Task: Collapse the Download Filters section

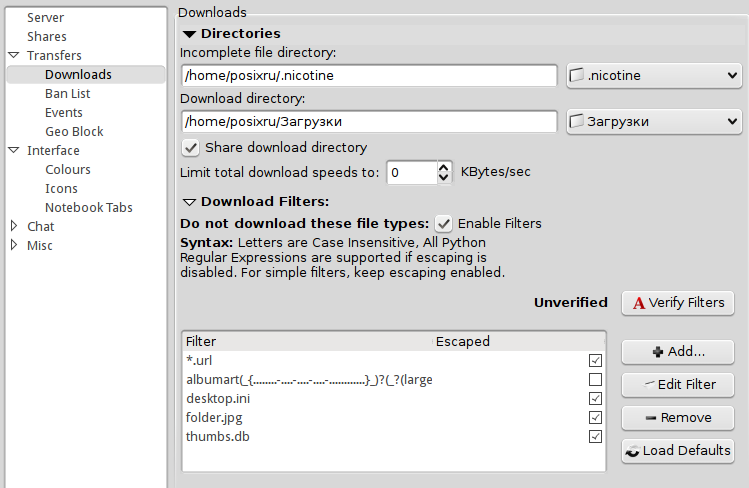Action: tap(189, 202)
